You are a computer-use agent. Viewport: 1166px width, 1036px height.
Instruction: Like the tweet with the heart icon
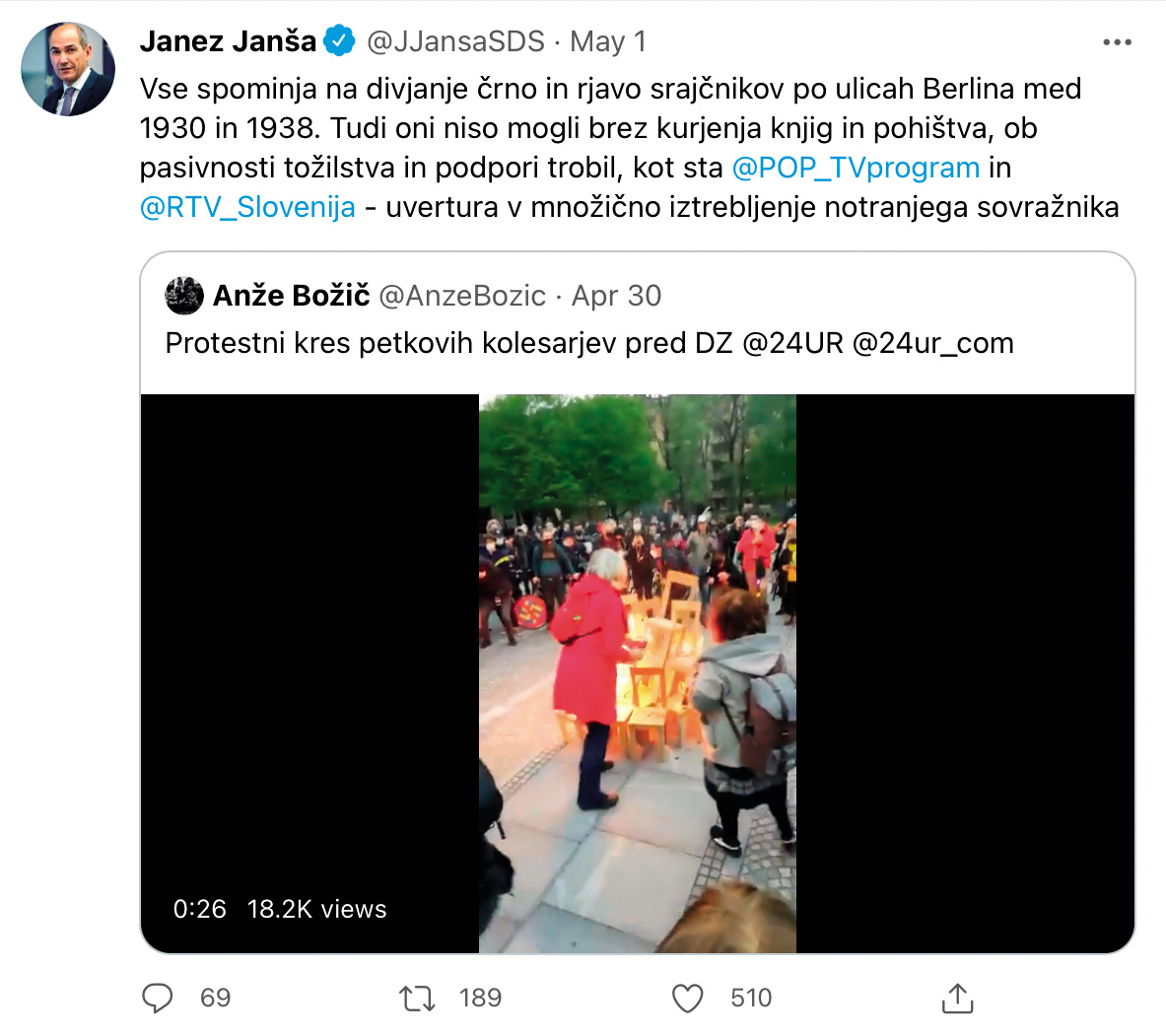pyautogui.click(x=687, y=999)
